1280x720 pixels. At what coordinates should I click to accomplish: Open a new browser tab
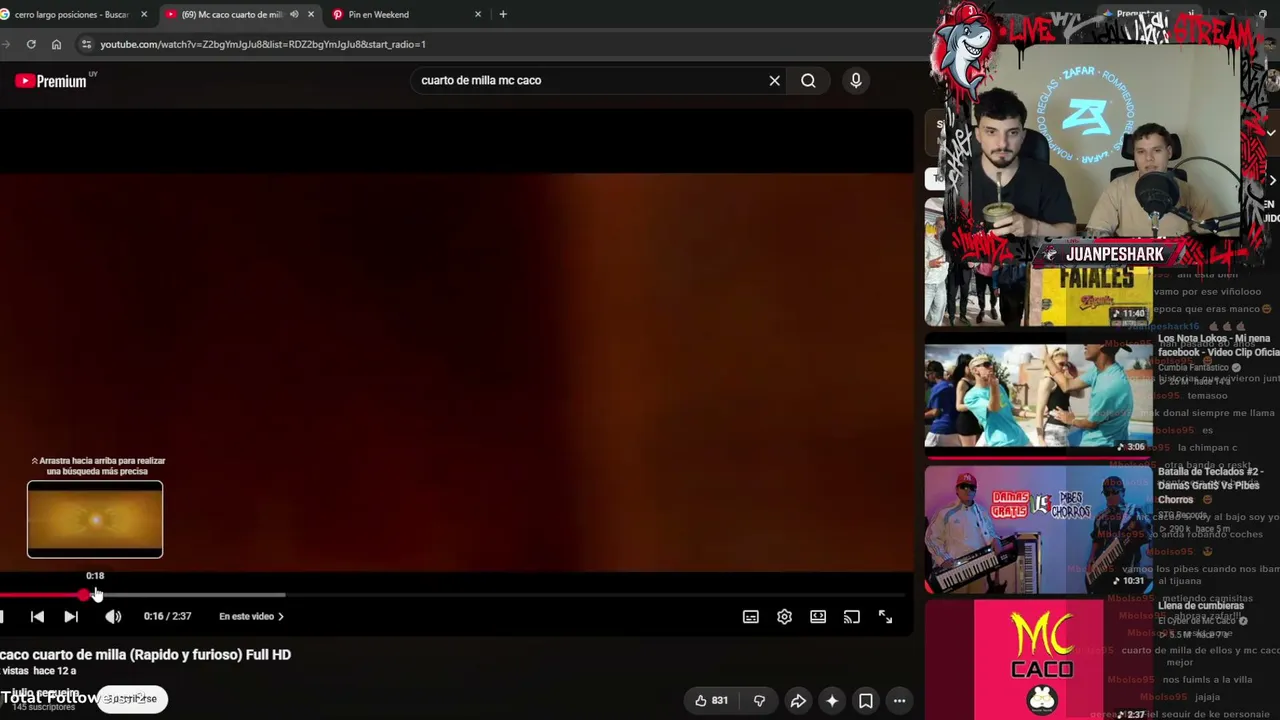click(503, 15)
